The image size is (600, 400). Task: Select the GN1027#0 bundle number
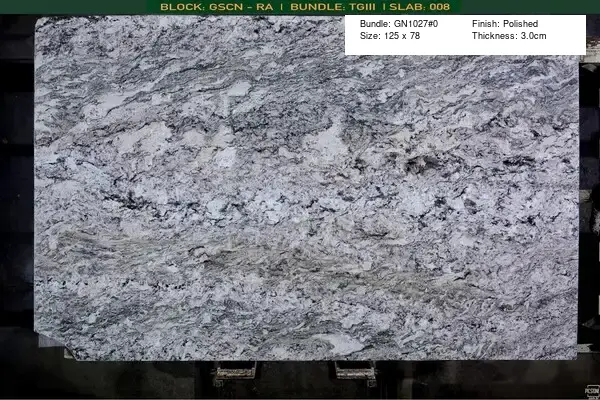click(416, 23)
